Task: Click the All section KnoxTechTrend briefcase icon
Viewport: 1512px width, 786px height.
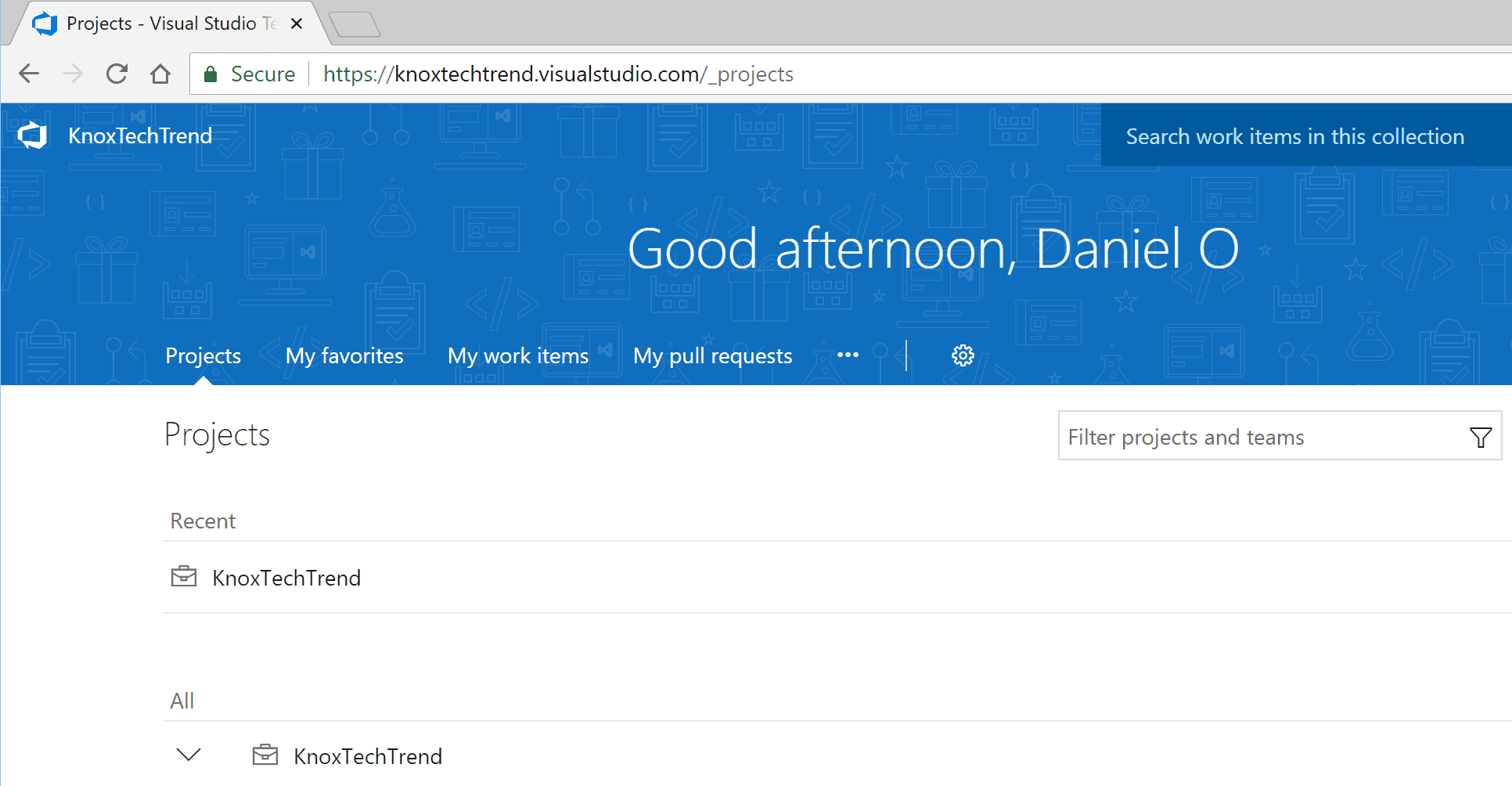Action: [265, 755]
